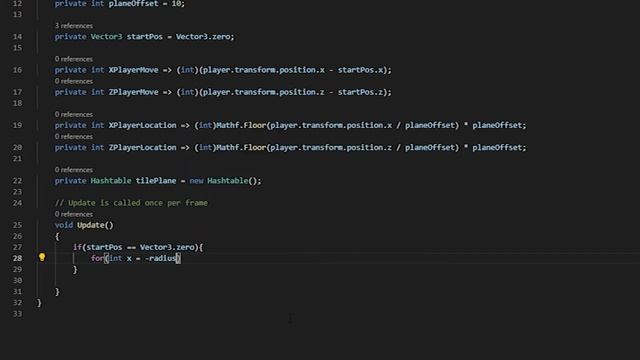Open the '0 references' CodeLens above tilePlane
The height and width of the screenshot is (360, 640).
point(74,170)
